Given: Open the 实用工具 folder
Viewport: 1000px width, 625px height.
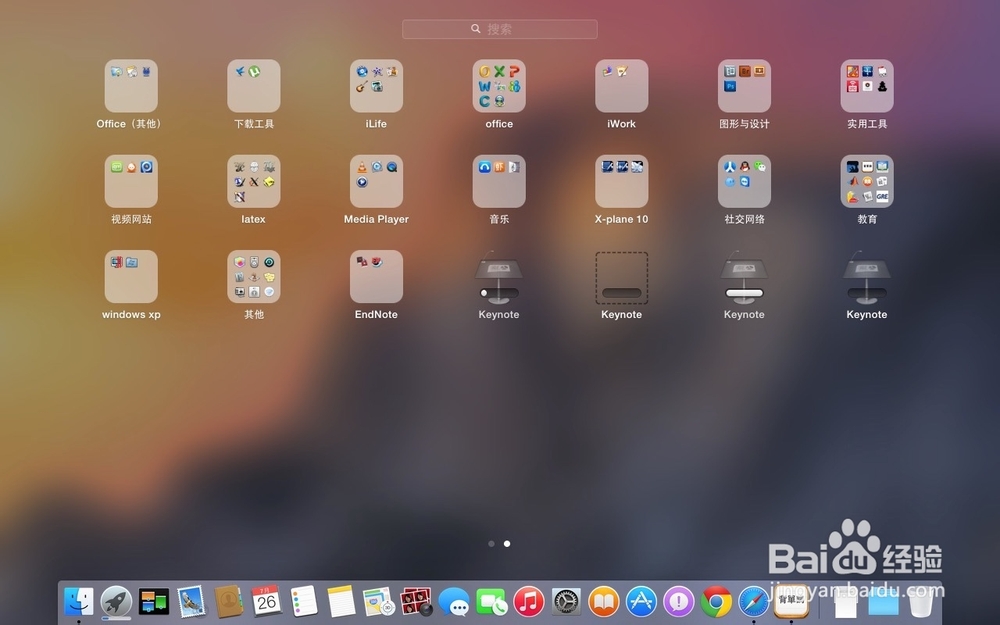Looking at the screenshot, I should [867, 85].
